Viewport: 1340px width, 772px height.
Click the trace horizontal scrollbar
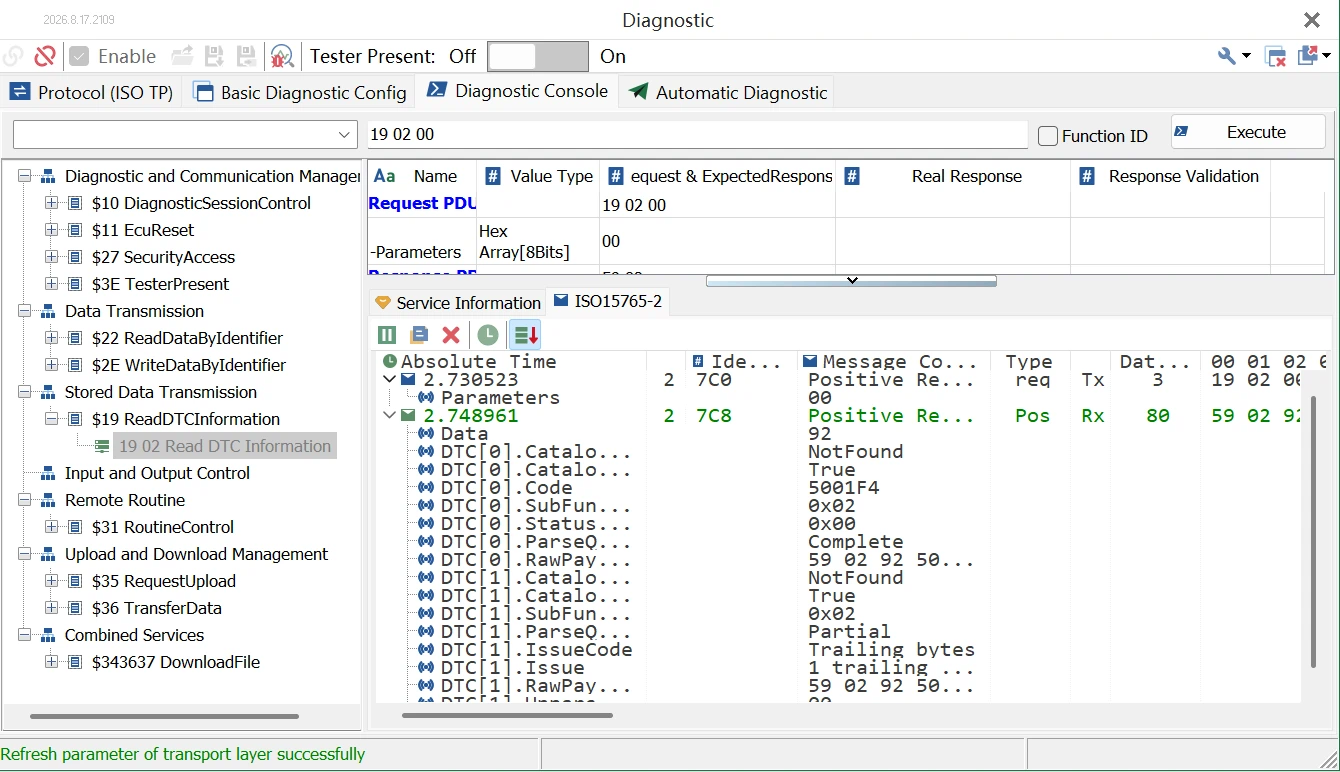(507, 715)
